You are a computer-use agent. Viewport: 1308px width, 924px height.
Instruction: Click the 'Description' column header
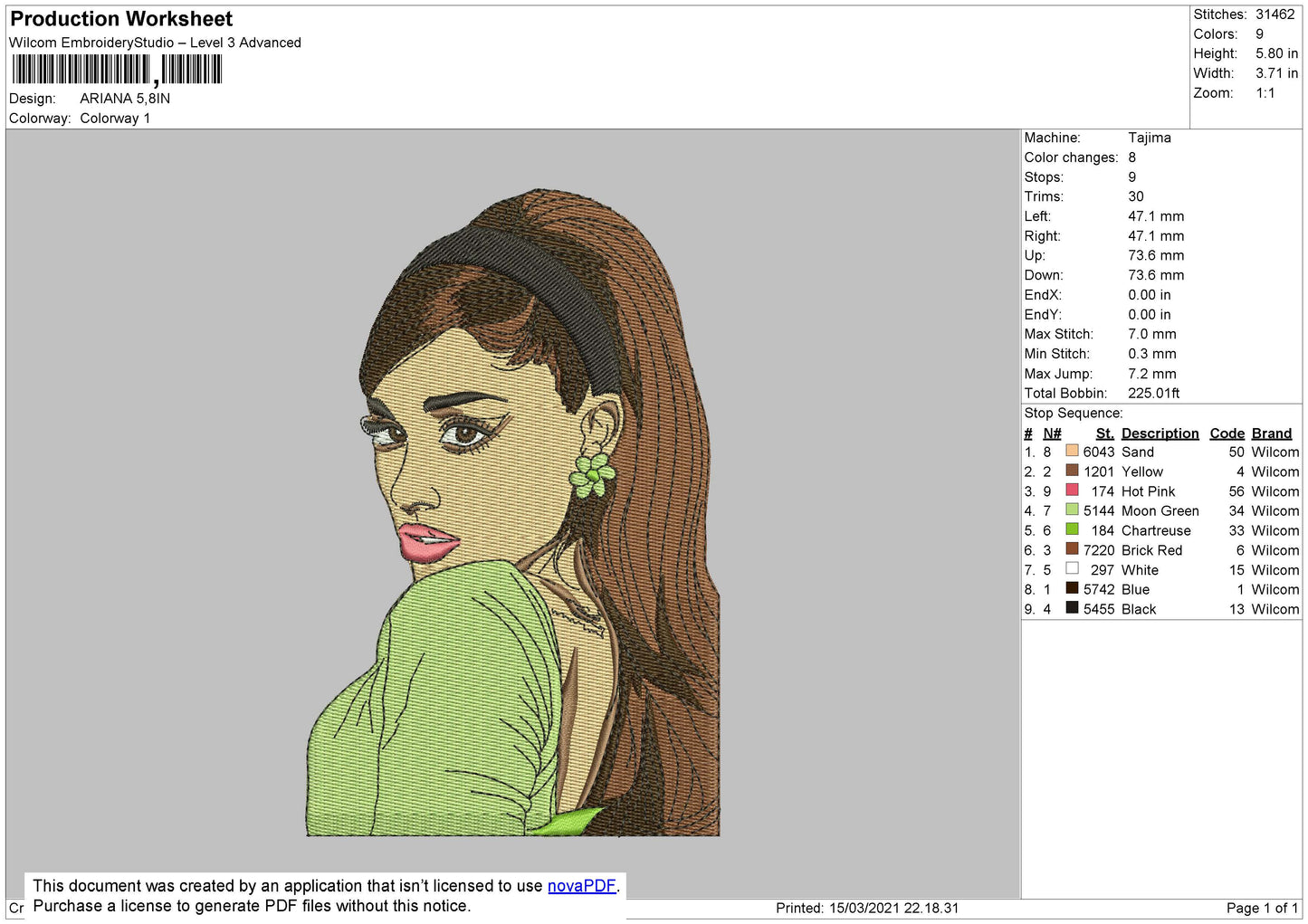click(x=1160, y=433)
